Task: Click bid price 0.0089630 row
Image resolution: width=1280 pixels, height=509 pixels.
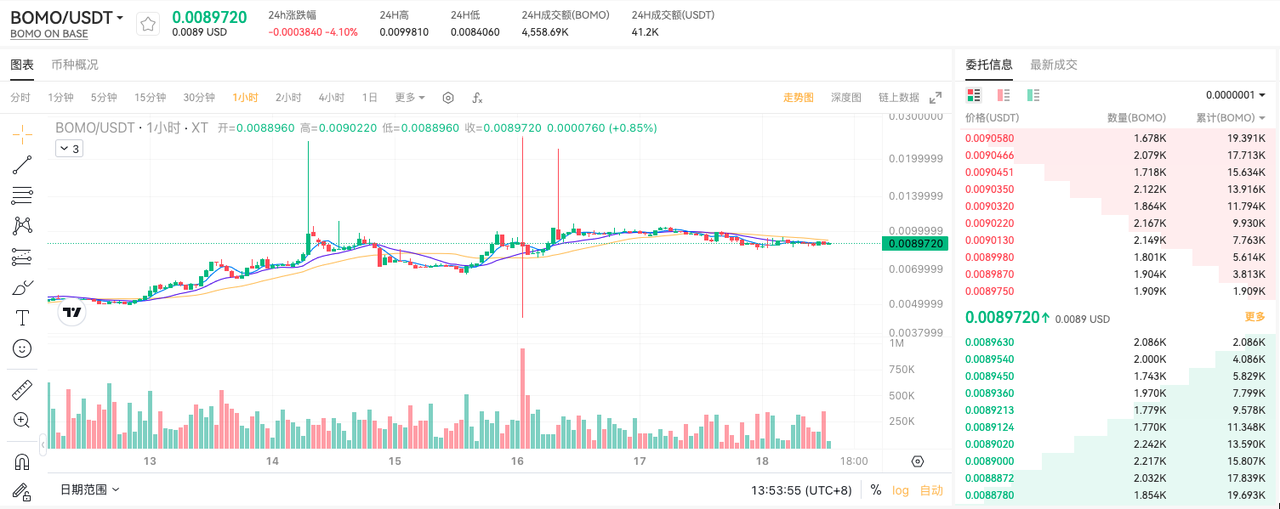Action: coord(1117,342)
